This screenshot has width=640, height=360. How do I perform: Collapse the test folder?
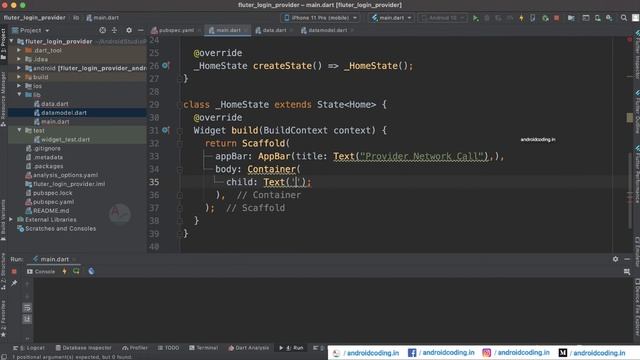tap(19, 130)
